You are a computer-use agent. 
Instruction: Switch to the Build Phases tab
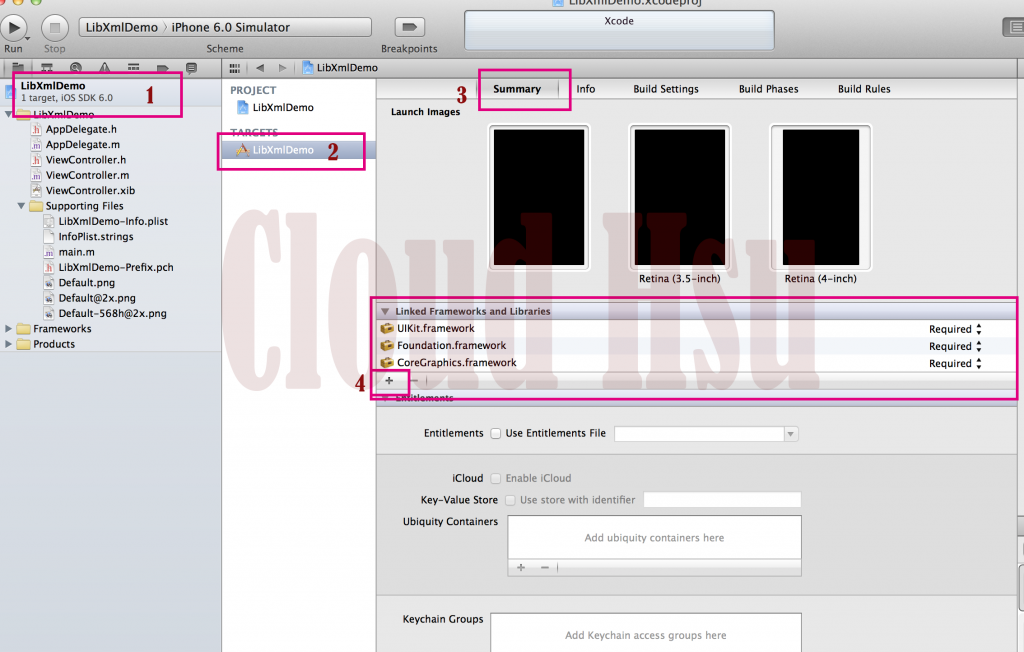tap(768, 89)
